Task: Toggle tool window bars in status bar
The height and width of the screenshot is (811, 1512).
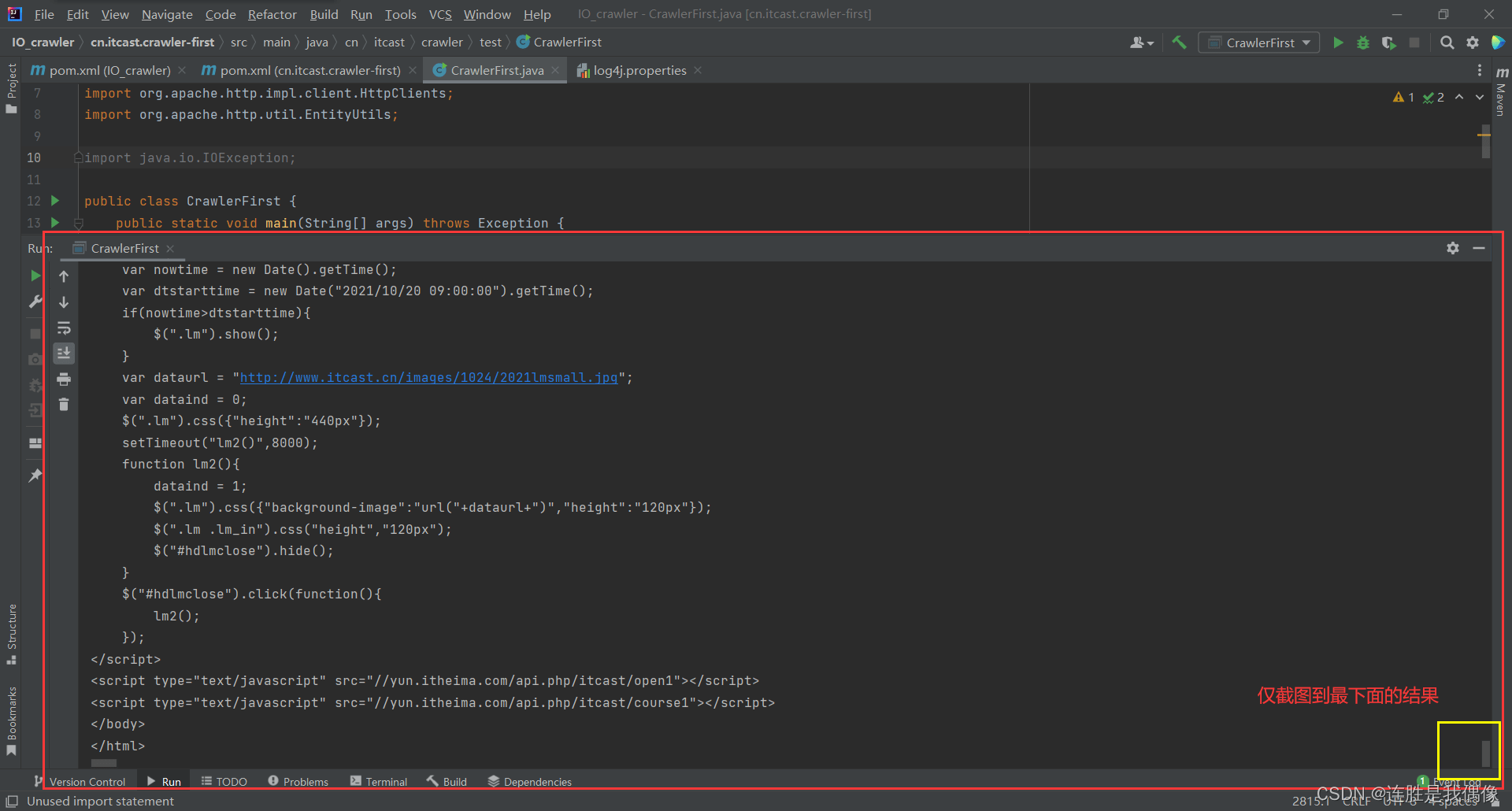Action: click(12, 801)
